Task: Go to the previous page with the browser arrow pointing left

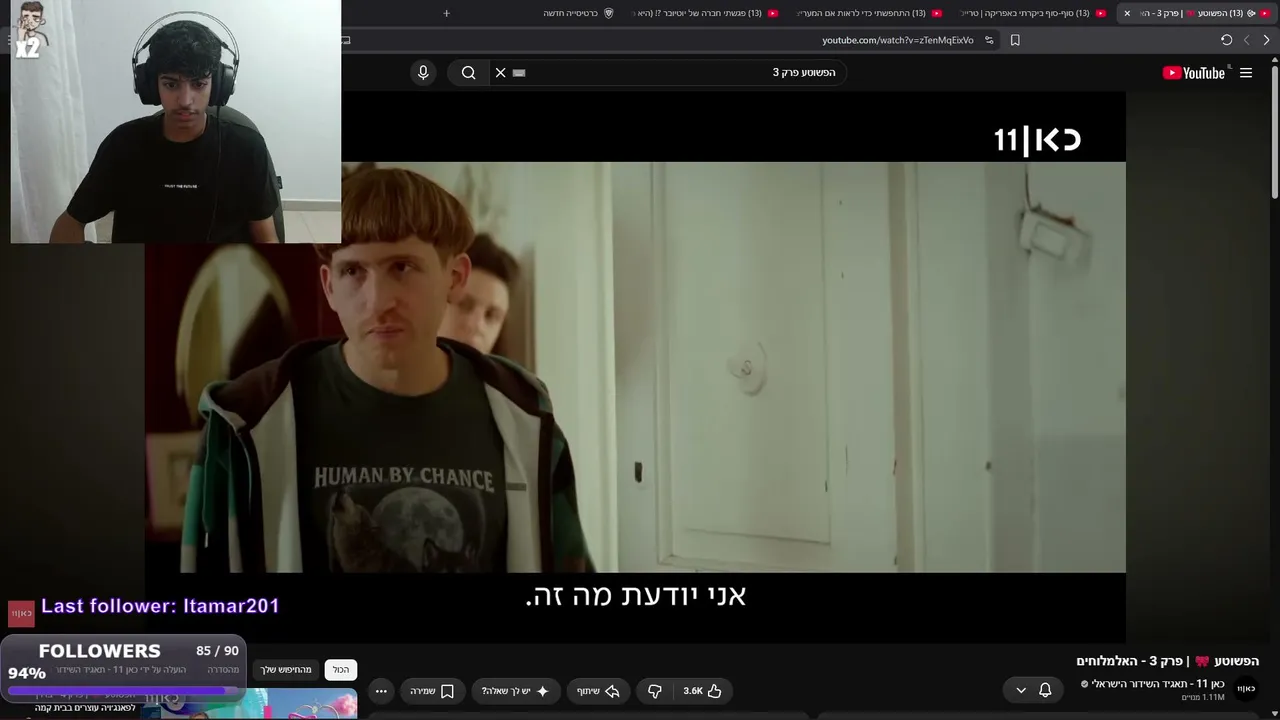Action: point(1246,40)
